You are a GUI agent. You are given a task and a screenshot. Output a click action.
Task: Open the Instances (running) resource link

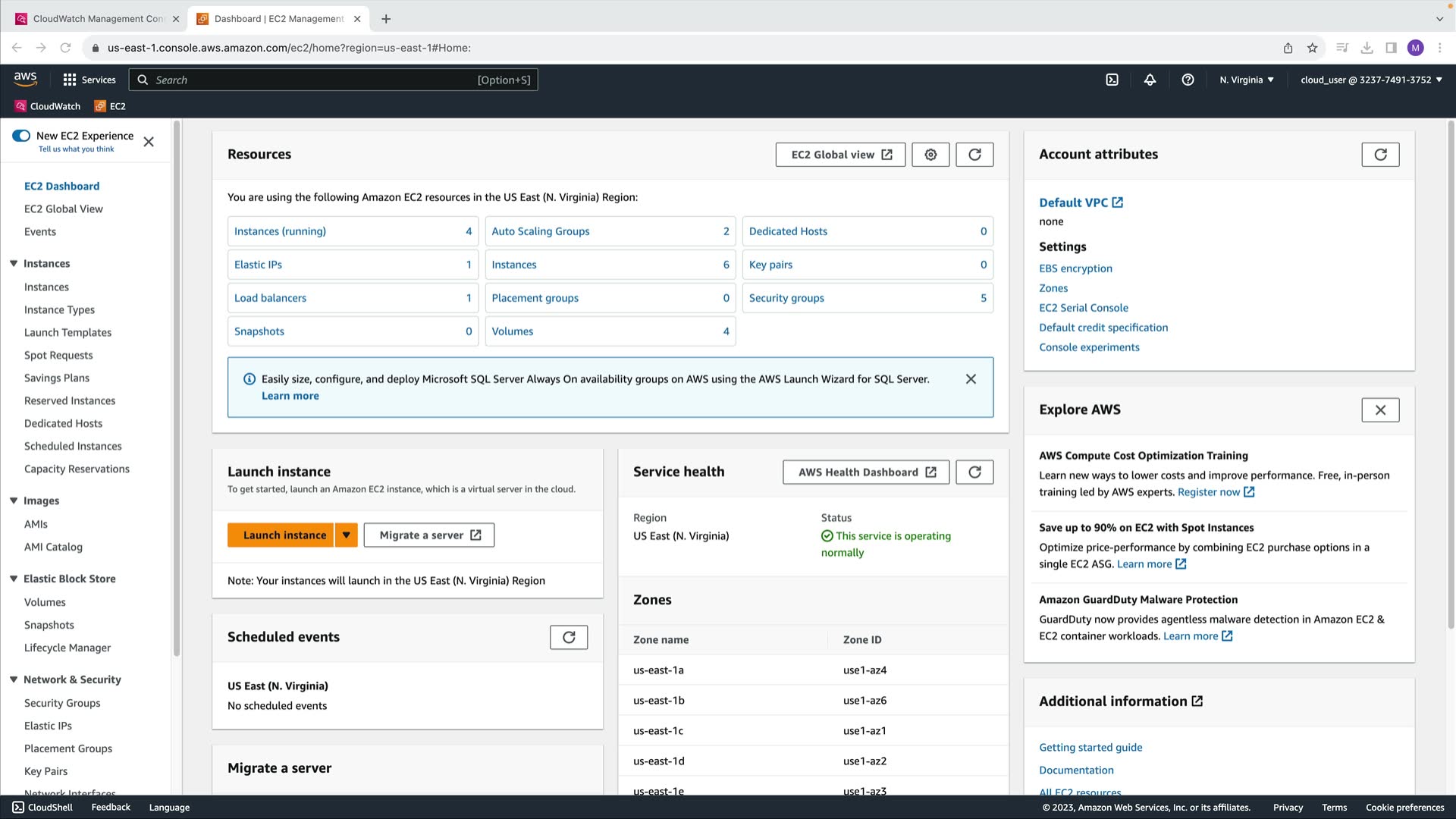(280, 231)
